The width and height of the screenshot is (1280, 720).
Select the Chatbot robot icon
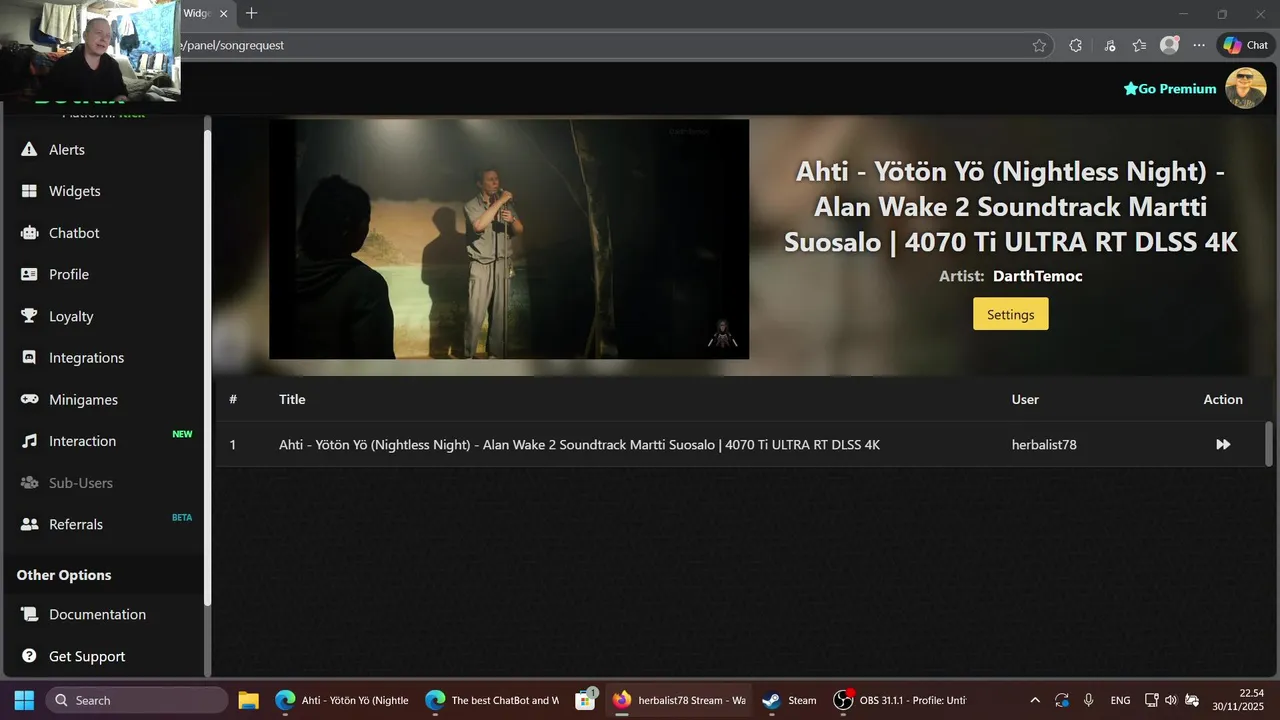[29, 233]
